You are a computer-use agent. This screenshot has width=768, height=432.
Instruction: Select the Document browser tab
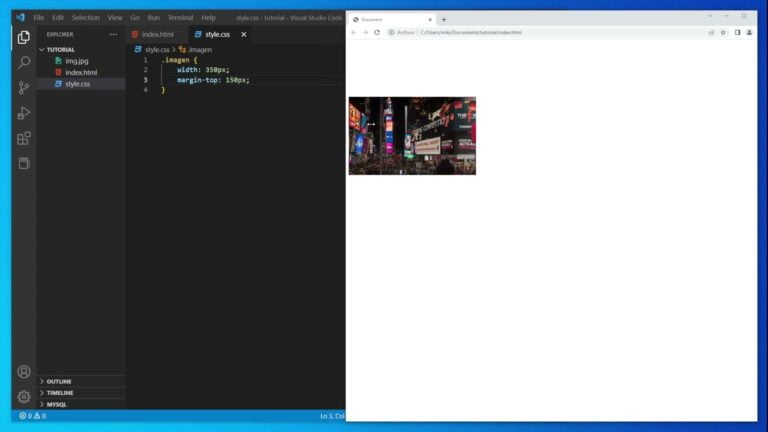[390, 20]
